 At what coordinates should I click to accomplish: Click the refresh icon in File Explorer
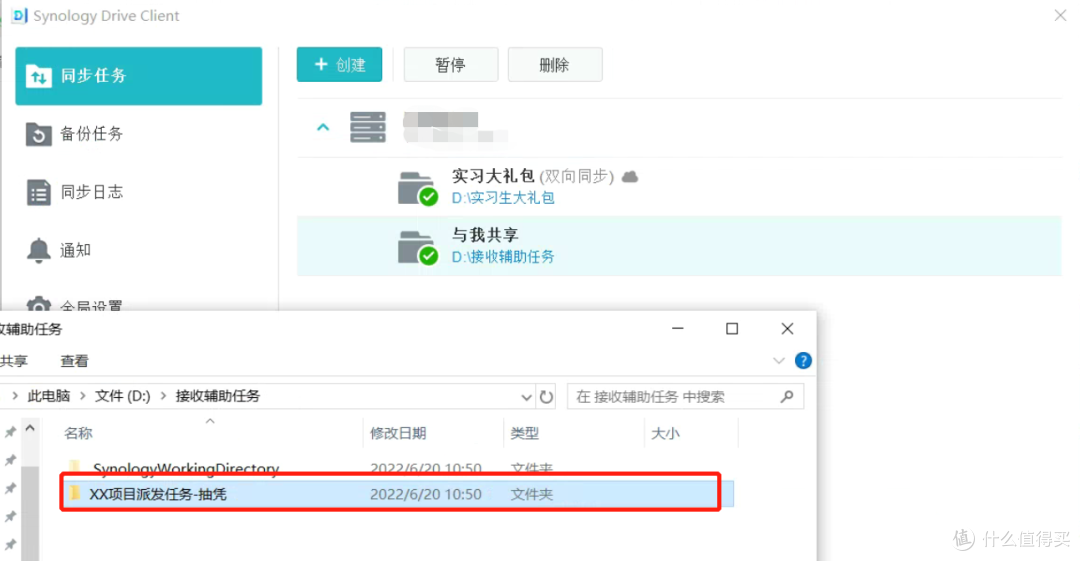click(546, 397)
